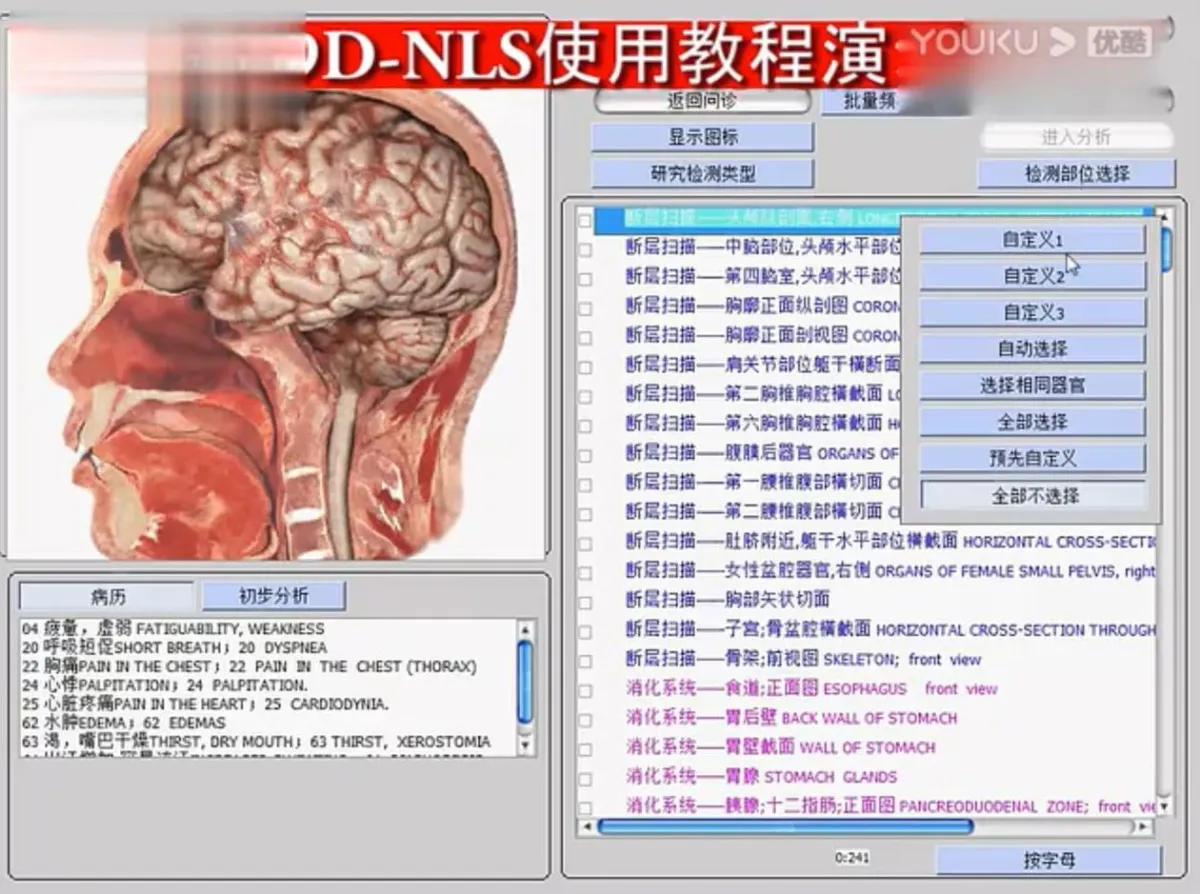Check the 中脑部位,头颅水平 scan checkbox
1200x894 pixels.
[585, 250]
